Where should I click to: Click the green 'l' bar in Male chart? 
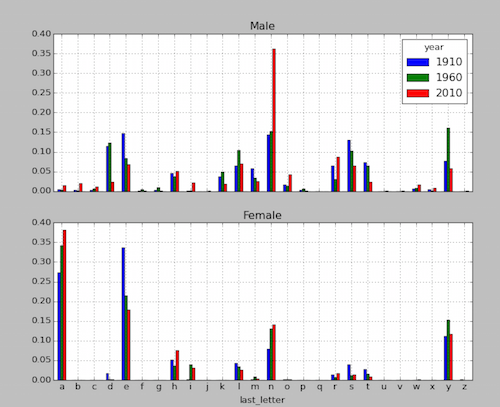(239, 171)
